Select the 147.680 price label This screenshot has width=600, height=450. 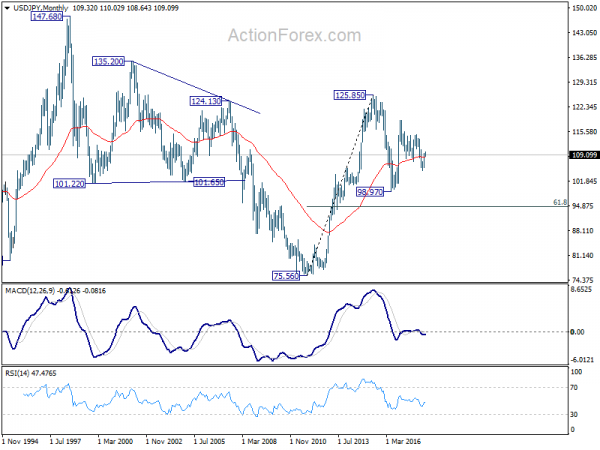click(47, 16)
